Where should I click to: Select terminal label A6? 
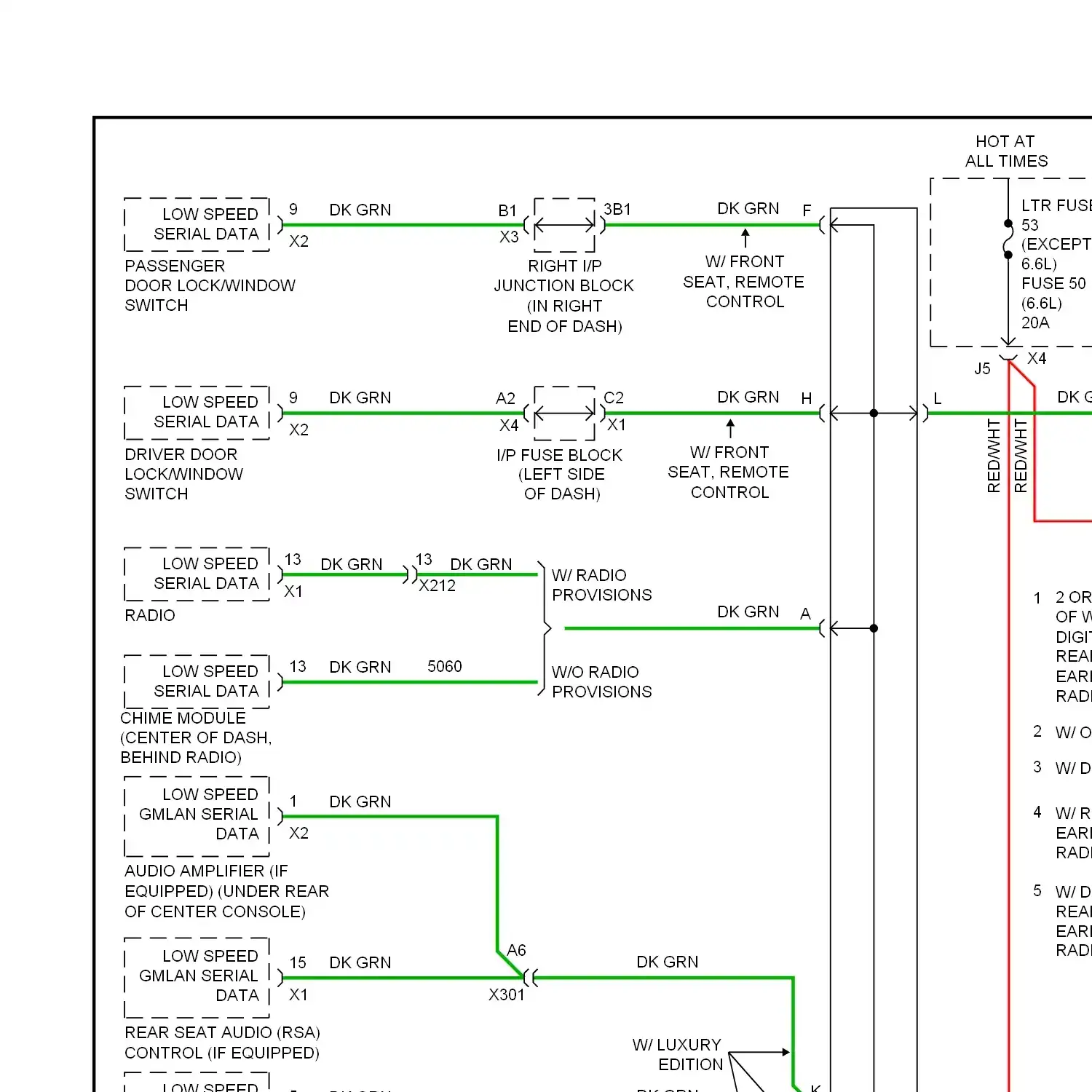point(516,950)
